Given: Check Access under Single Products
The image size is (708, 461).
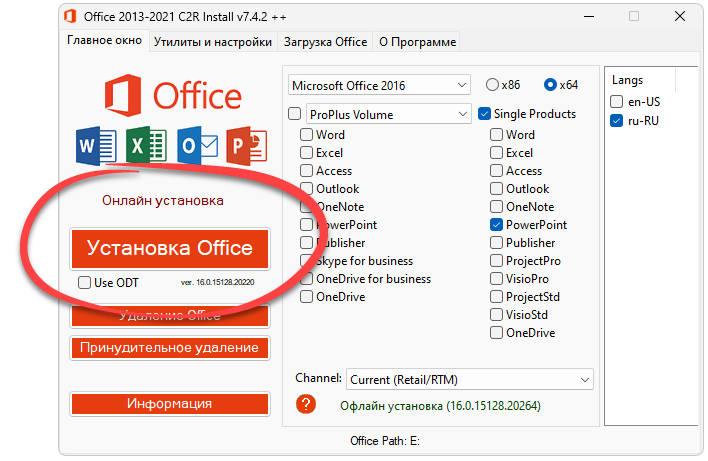Looking at the screenshot, I should (496, 171).
